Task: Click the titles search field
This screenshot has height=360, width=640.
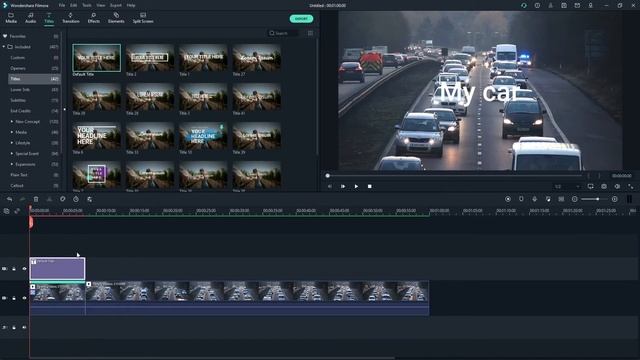Action: click(284, 33)
